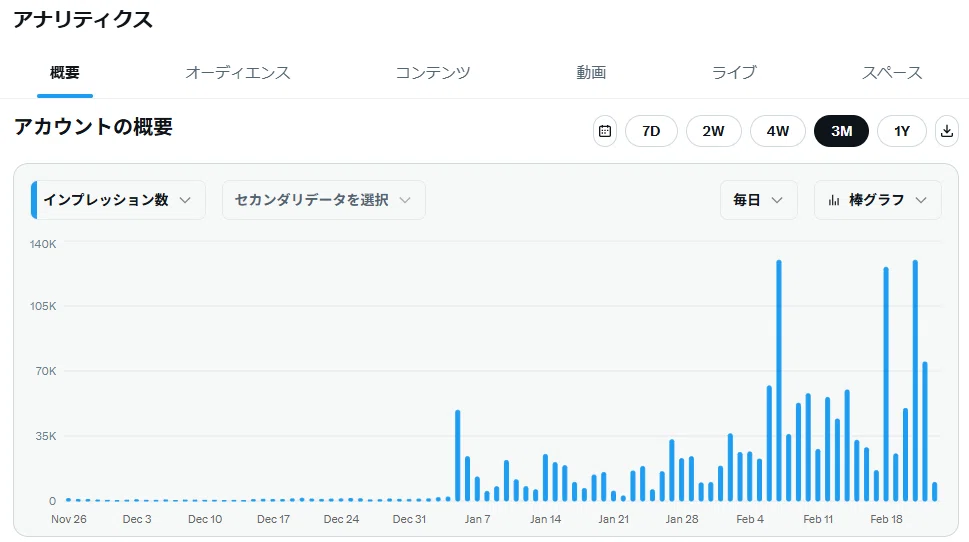969x542 pixels.
Task: Select the 1Y time range
Action: click(902, 131)
